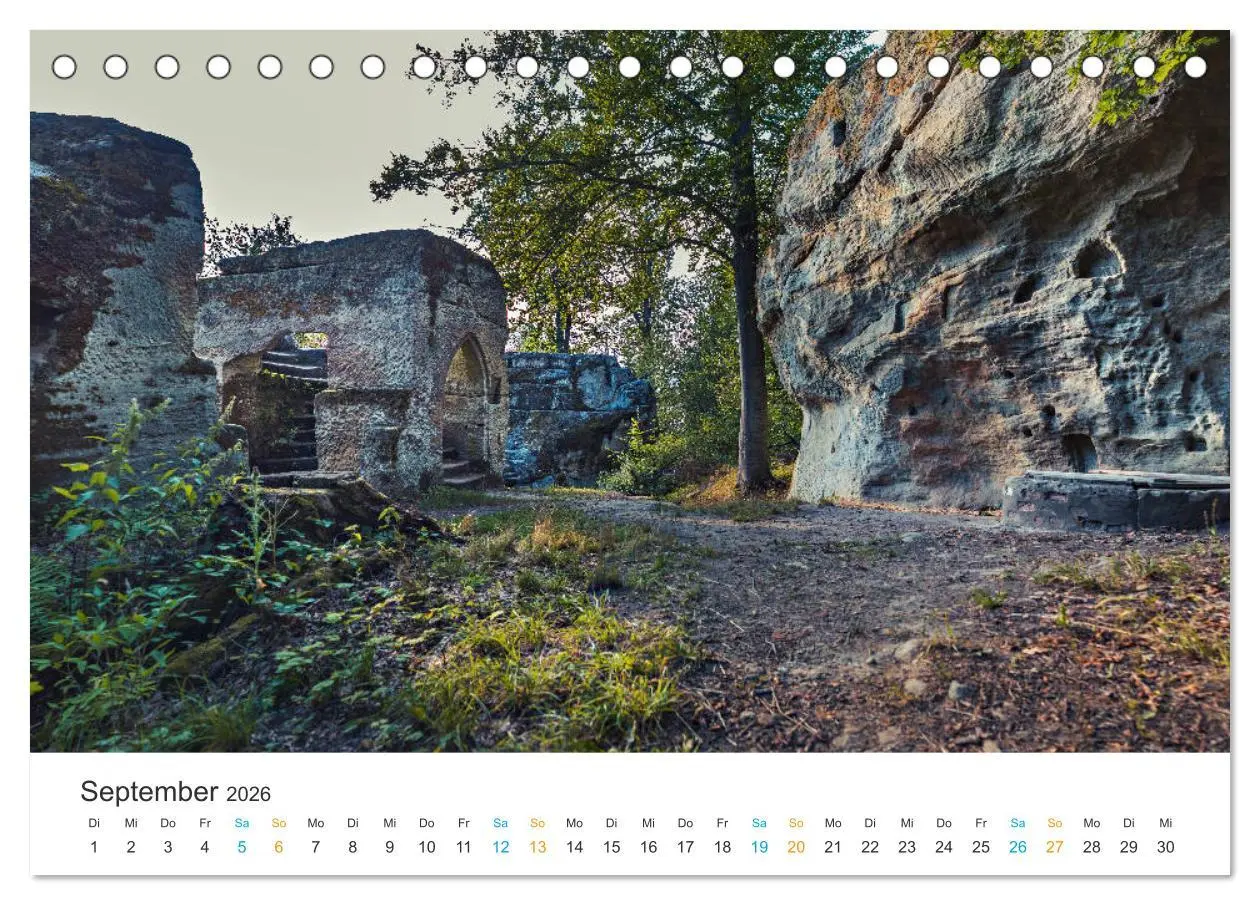
Task: Select date 15 in the calendar row
Action: (612, 847)
